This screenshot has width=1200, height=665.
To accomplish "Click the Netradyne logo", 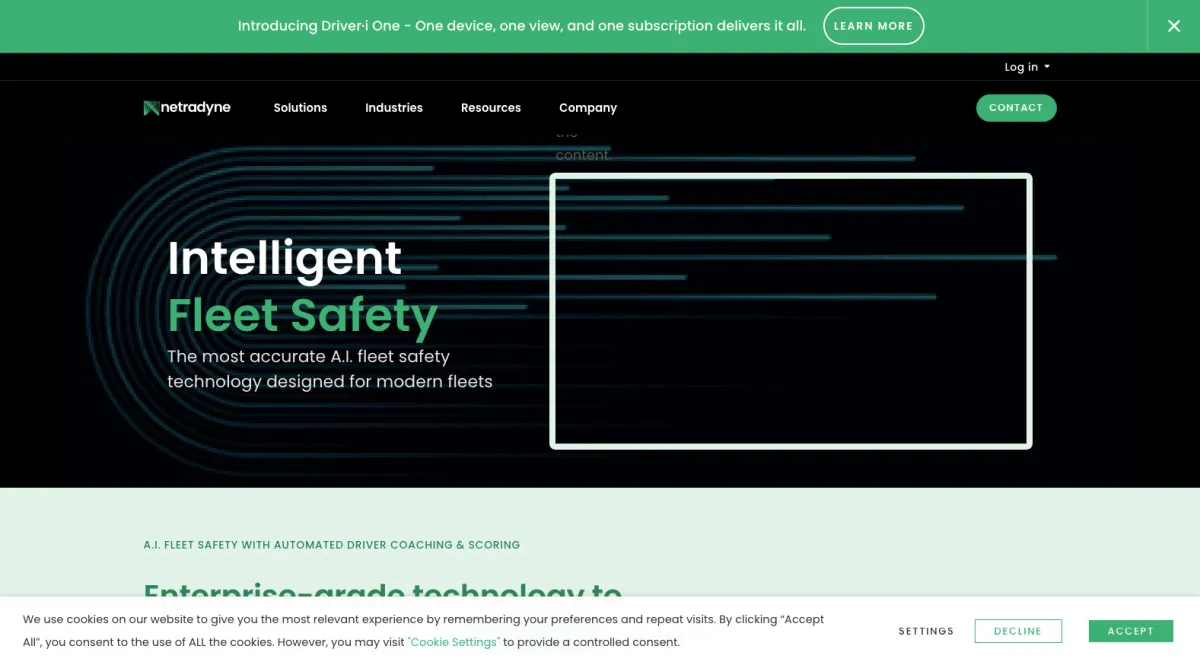I will (x=187, y=108).
